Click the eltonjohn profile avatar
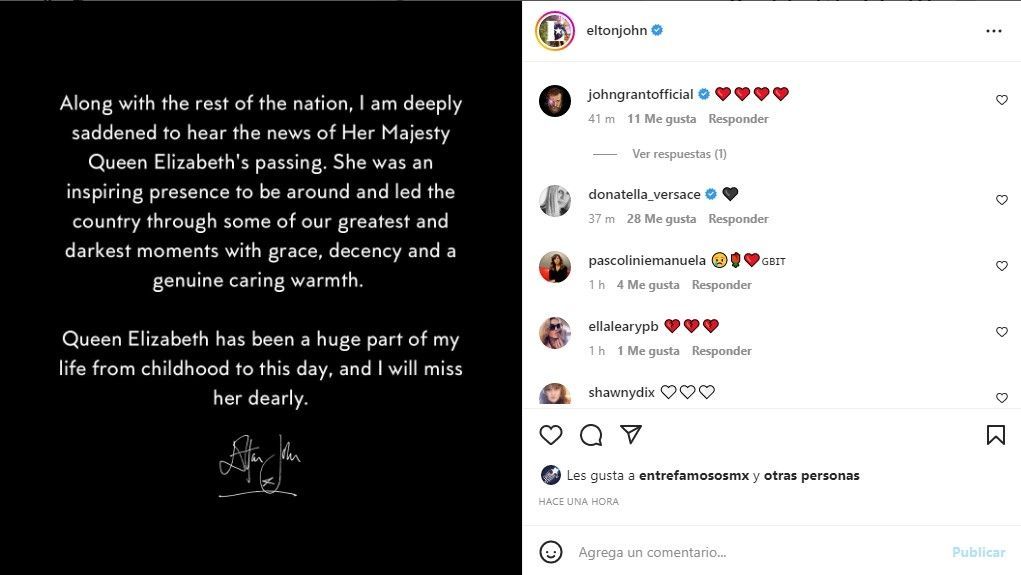The image size is (1021, 575). click(555, 31)
